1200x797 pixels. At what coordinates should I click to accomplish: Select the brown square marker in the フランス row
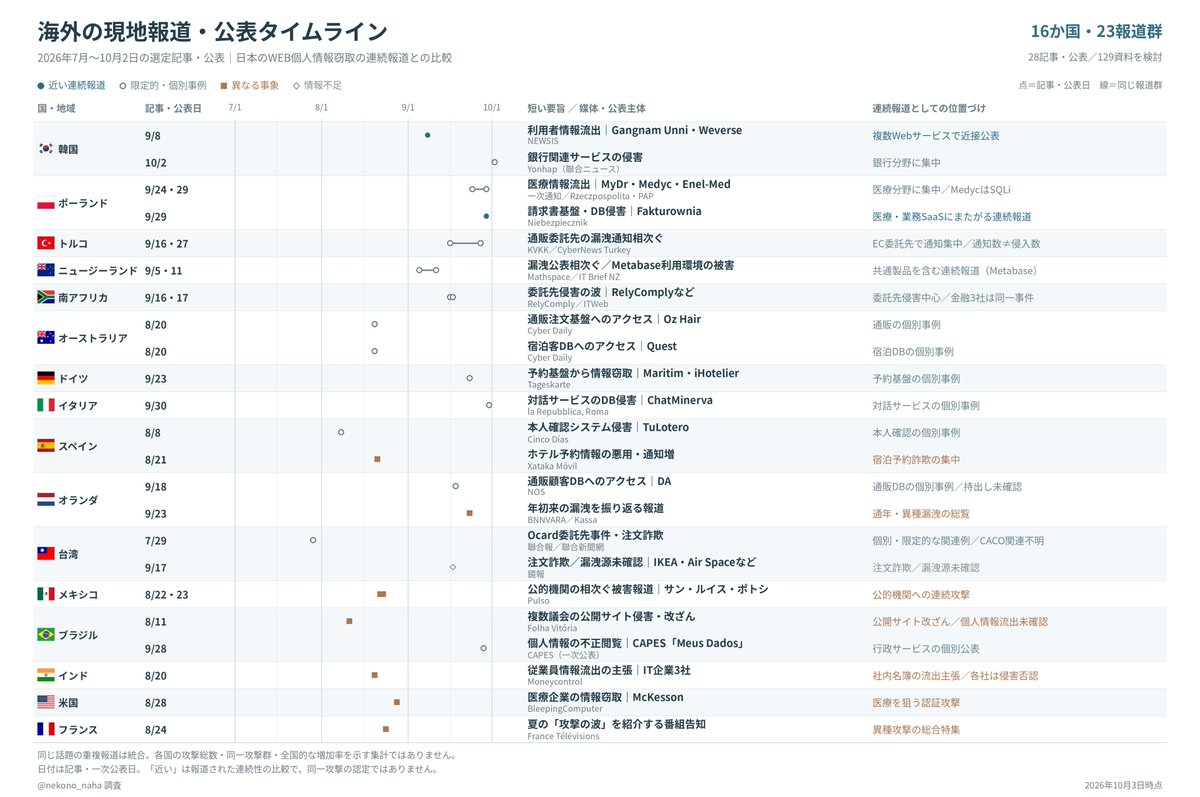click(386, 729)
